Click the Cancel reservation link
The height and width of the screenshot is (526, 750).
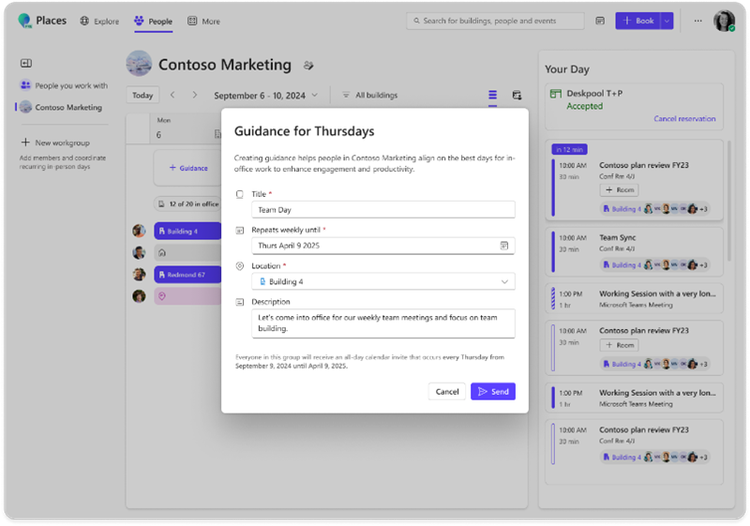[x=684, y=119]
